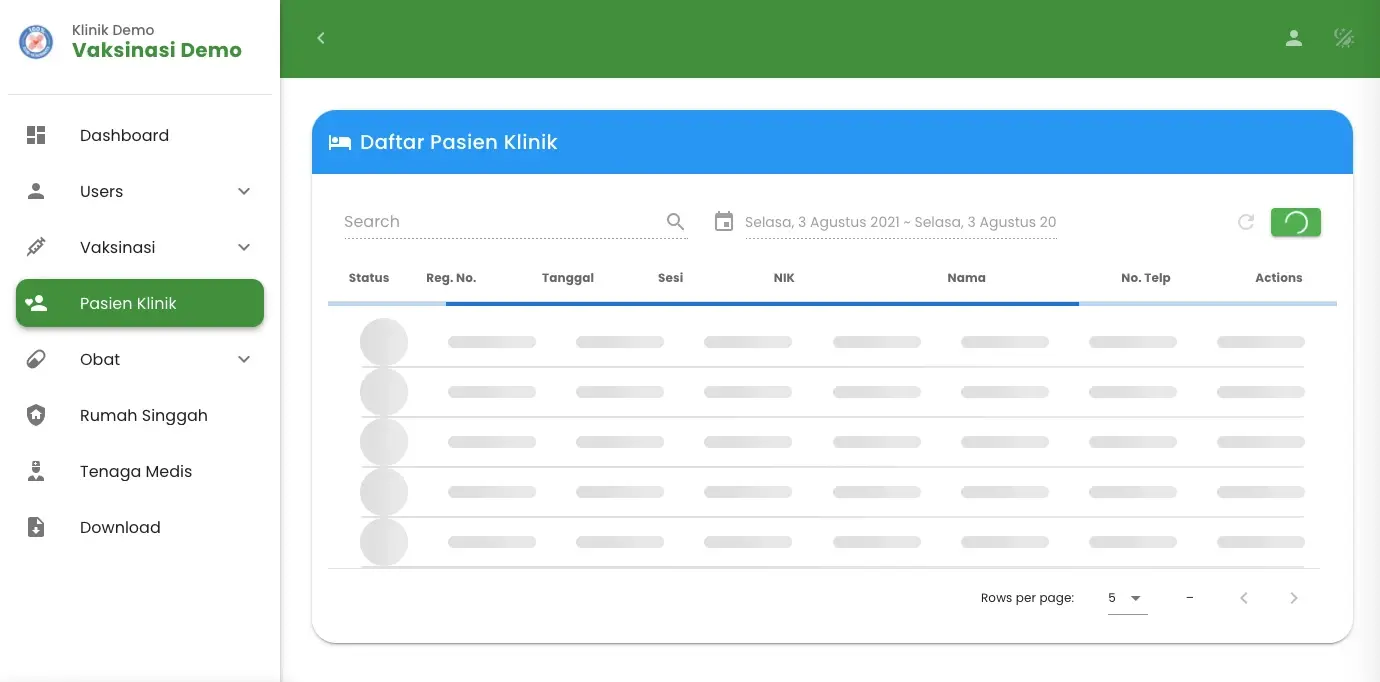The height and width of the screenshot is (682, 1380).
Task: Click the Vaksinasi syringe icon in sidebar
Action: tap(36, 247)
